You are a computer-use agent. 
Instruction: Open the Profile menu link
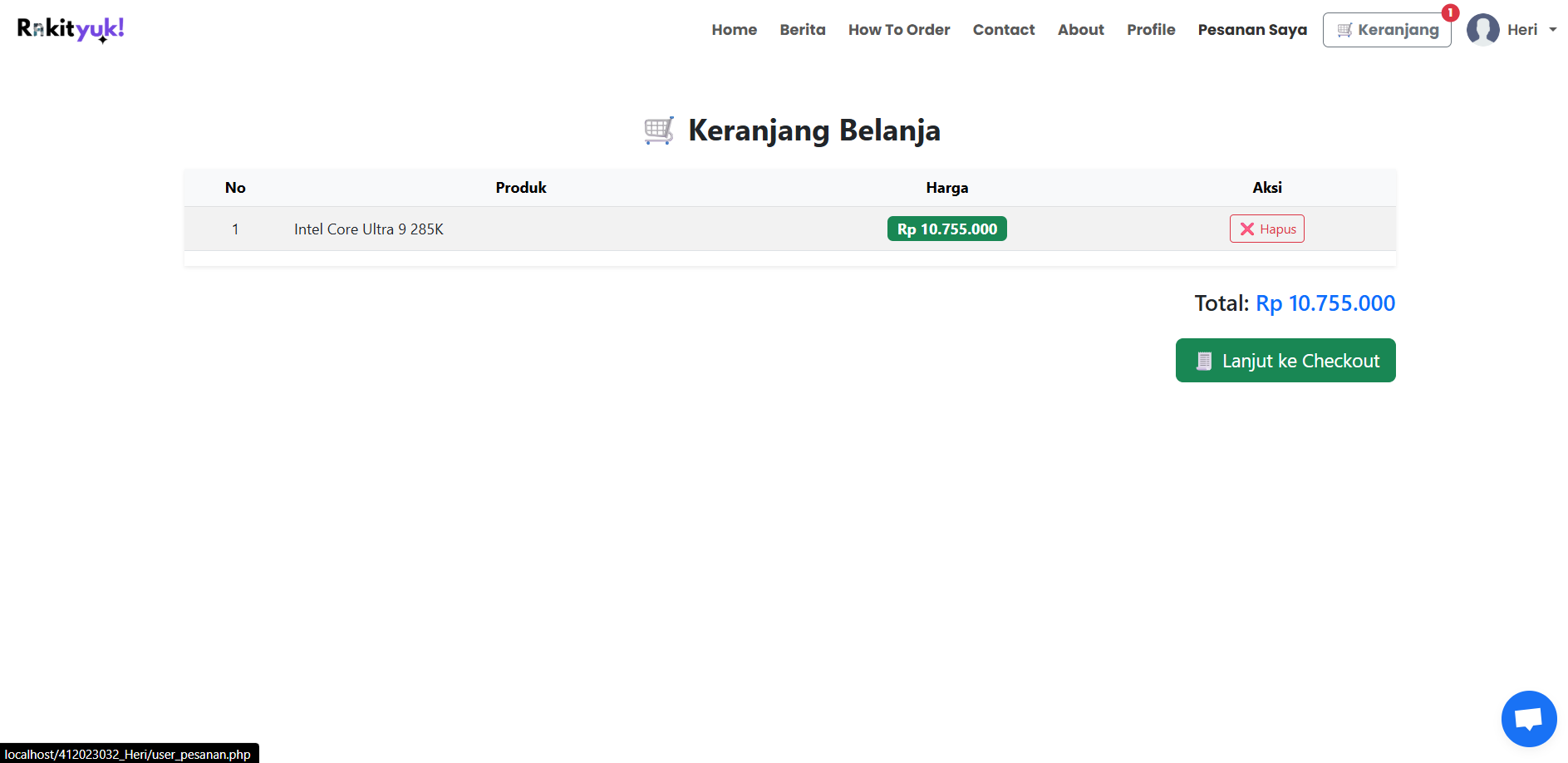(1151, 30)
